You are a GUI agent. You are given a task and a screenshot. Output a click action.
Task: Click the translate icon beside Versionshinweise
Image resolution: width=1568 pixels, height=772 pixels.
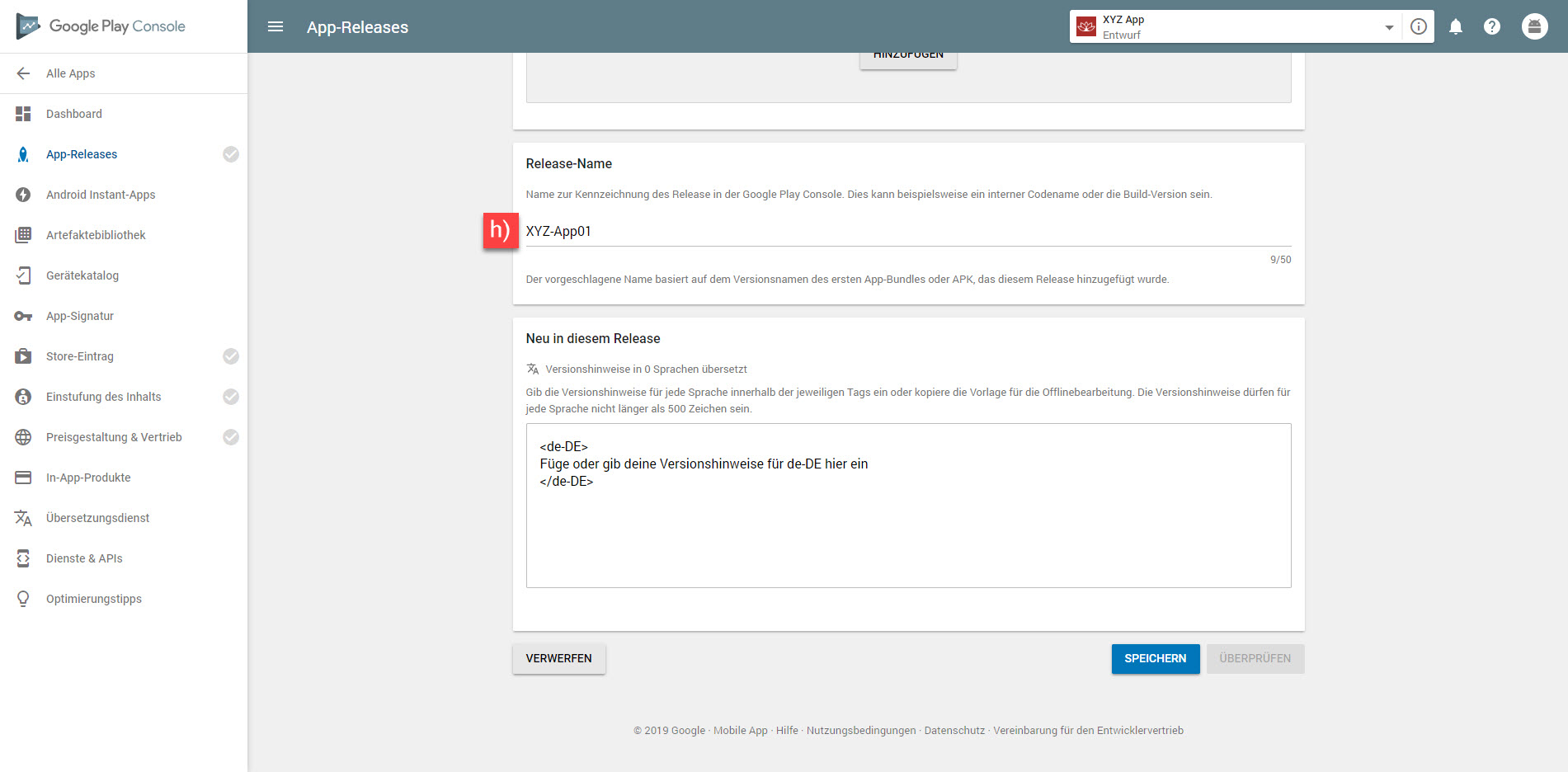[x=533, y=369]
